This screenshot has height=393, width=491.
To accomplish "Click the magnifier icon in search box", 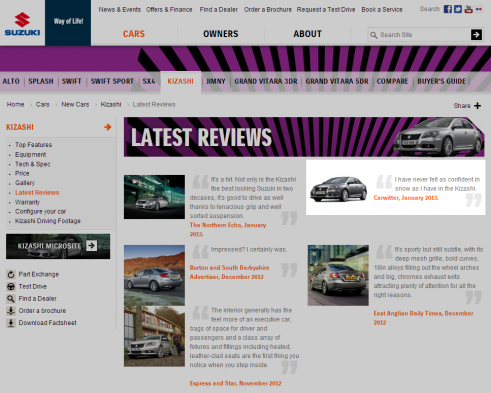I will tap(374, 35).
